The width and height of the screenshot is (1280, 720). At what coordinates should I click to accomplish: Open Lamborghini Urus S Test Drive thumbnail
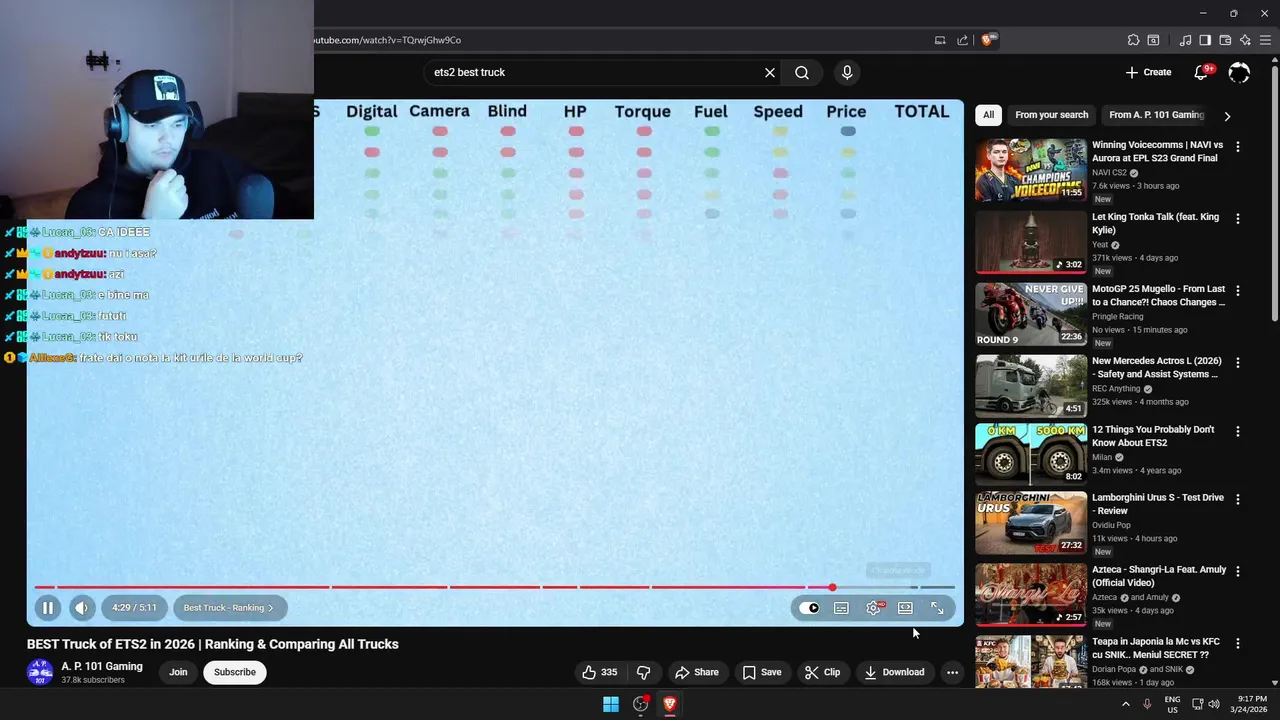click(1031, 522)
